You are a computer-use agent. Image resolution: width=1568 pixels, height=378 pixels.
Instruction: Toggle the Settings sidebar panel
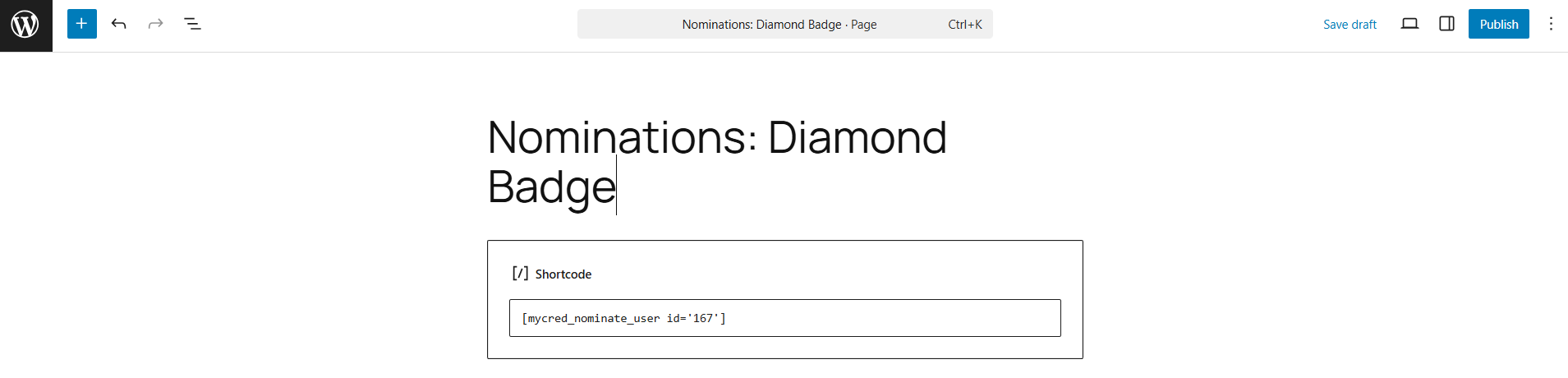1446,24
